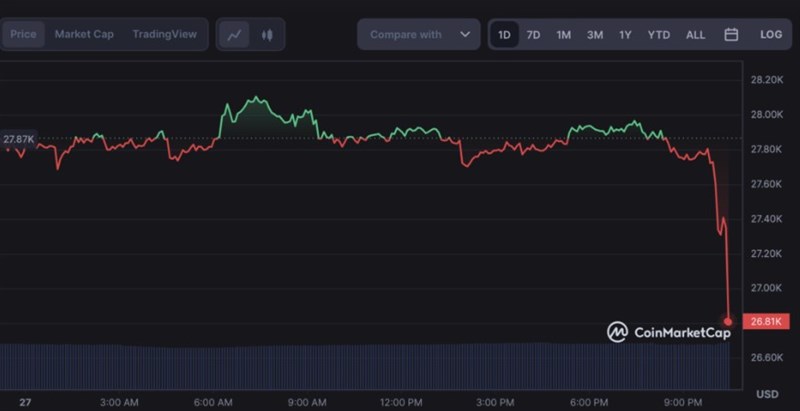This screenshot has height=411, width=800.
Task: Switch to the Price tab
Action: pos(22,34)
